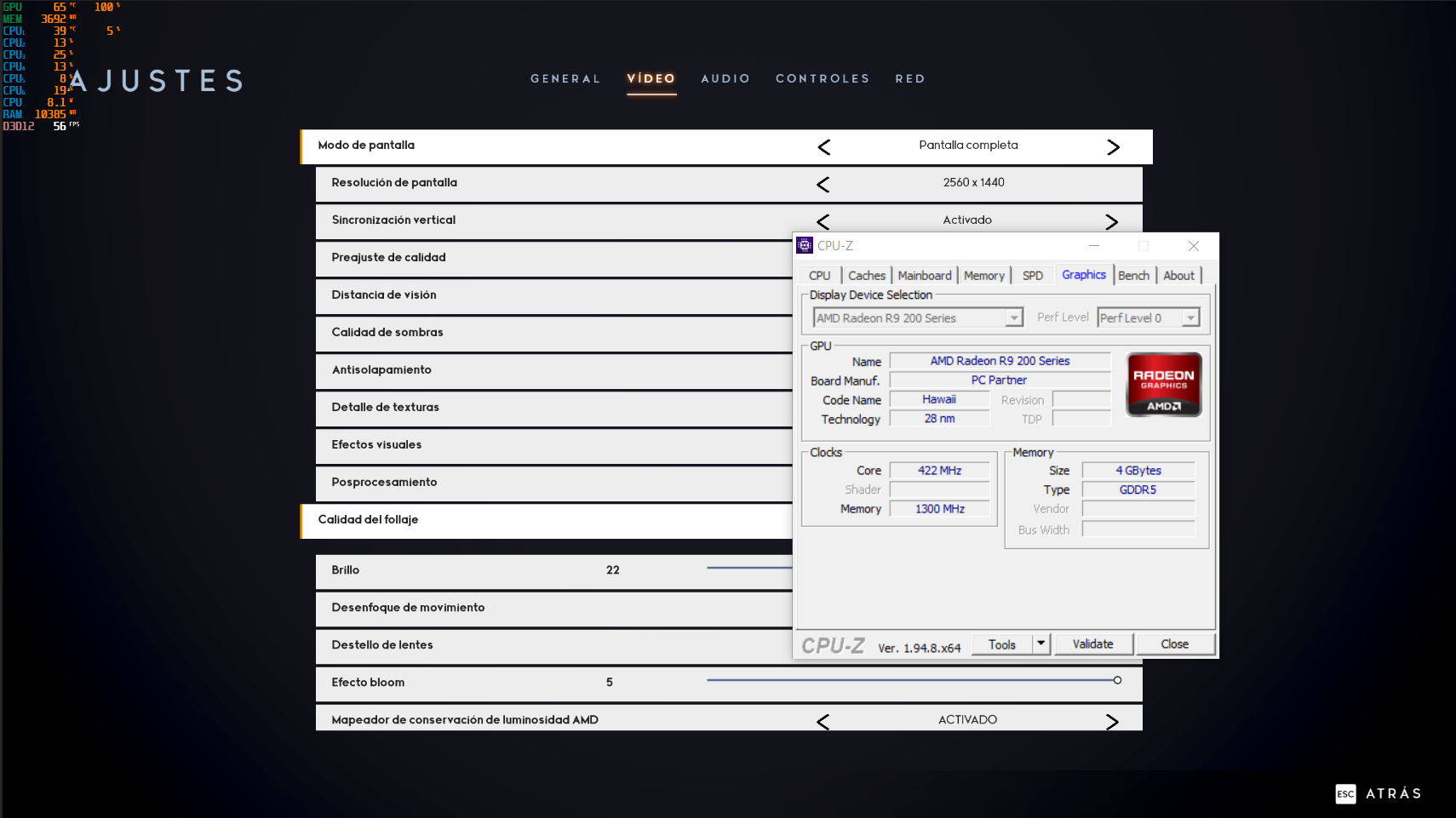Click left arrow for Modo de pantalla
The image size is (1456, 818).
click(823, 147)
